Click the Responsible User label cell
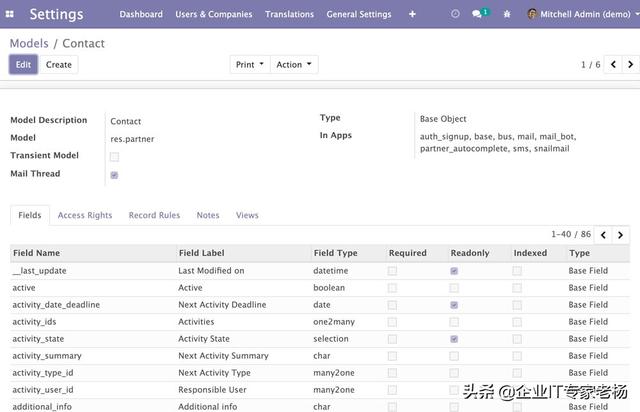The height and width of the screenshot is (412, 640). tap(212, 390)
